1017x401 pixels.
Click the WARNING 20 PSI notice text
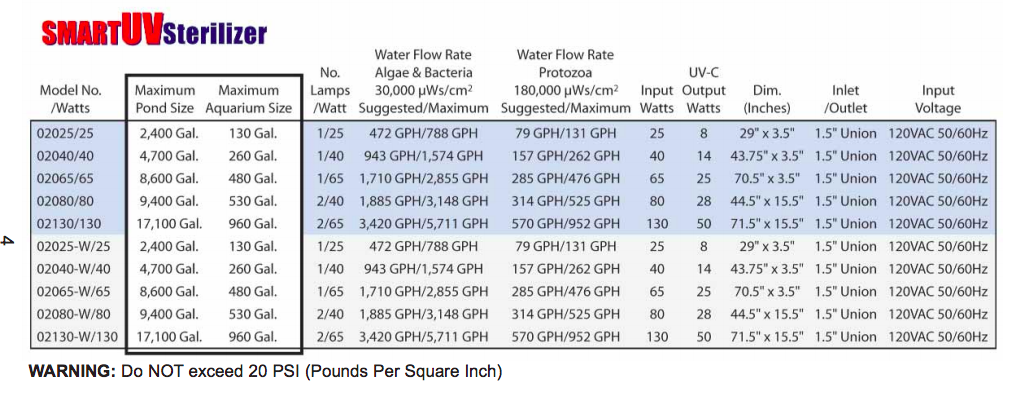pyautogui.click(x=265, y=372)
